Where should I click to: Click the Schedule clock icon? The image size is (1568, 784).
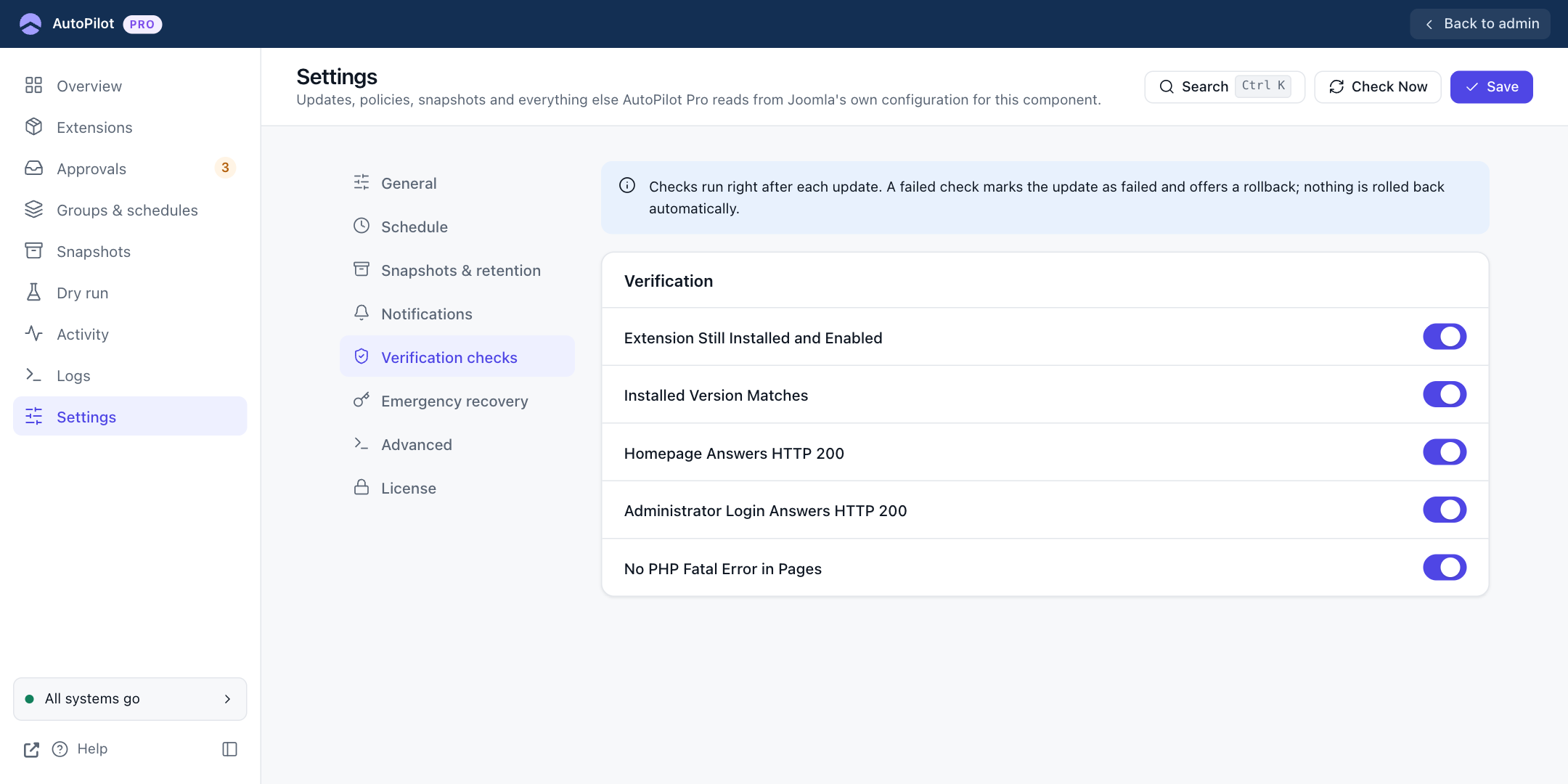click(362, 226)
